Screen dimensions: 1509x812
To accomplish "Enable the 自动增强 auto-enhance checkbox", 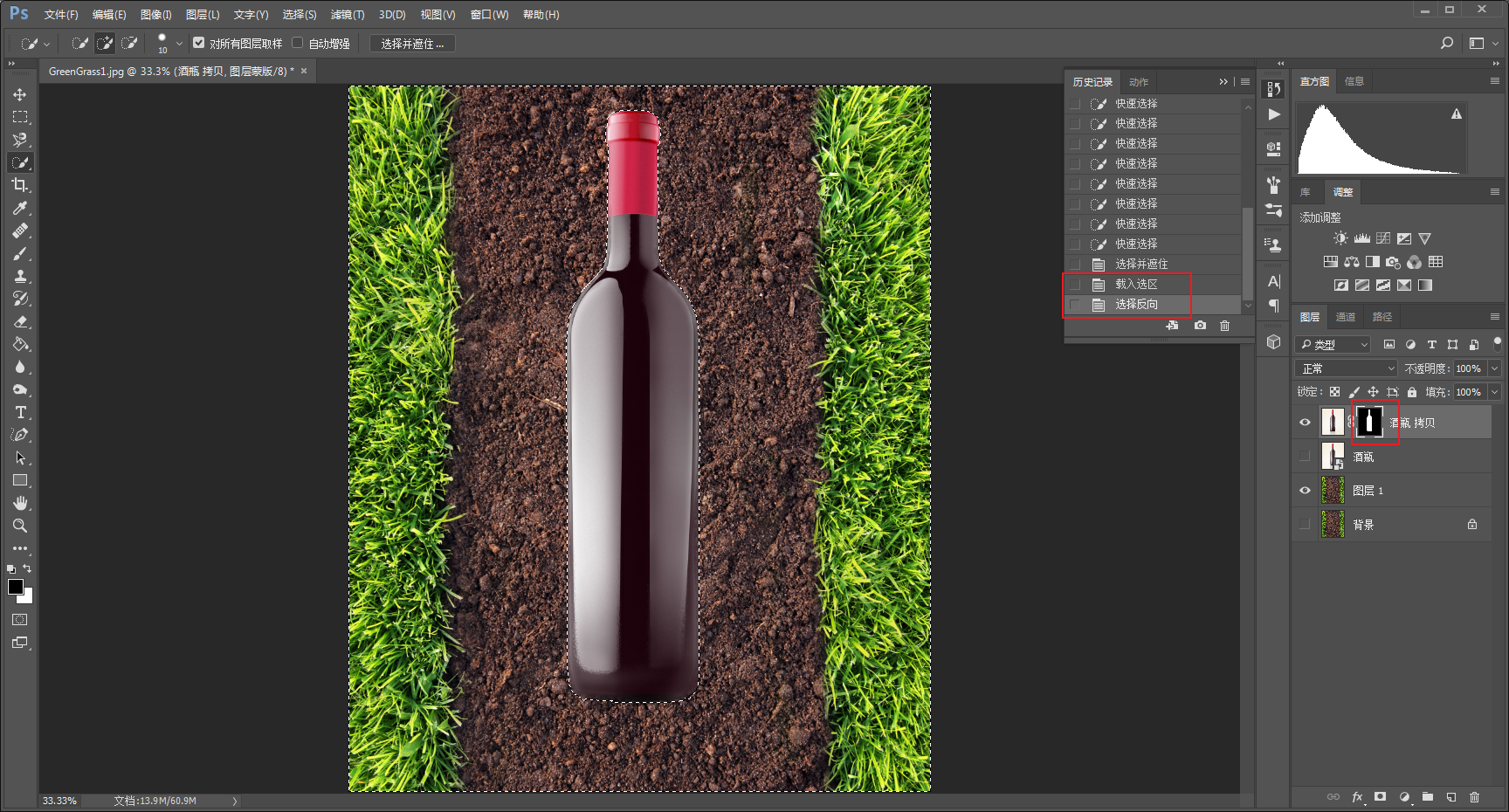I will pos(297,43).
